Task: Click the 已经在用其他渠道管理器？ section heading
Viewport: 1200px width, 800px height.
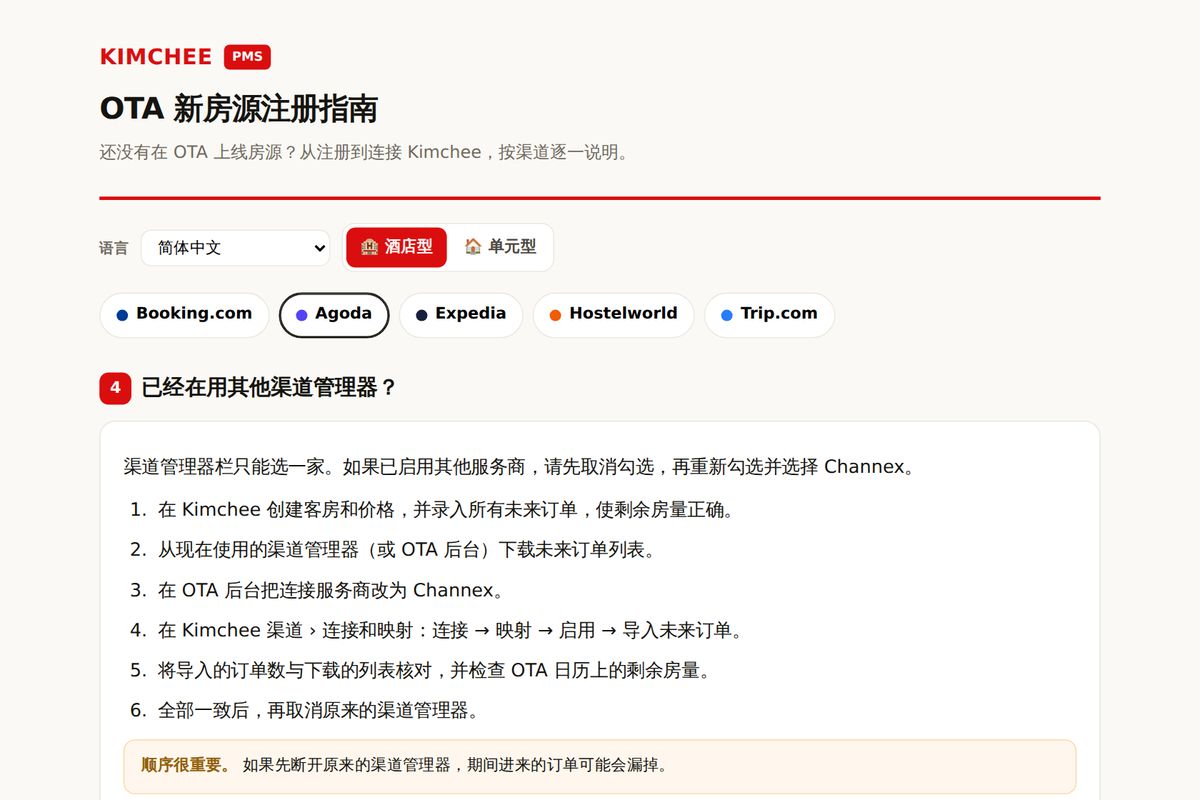Action: (x=270, y=388)
